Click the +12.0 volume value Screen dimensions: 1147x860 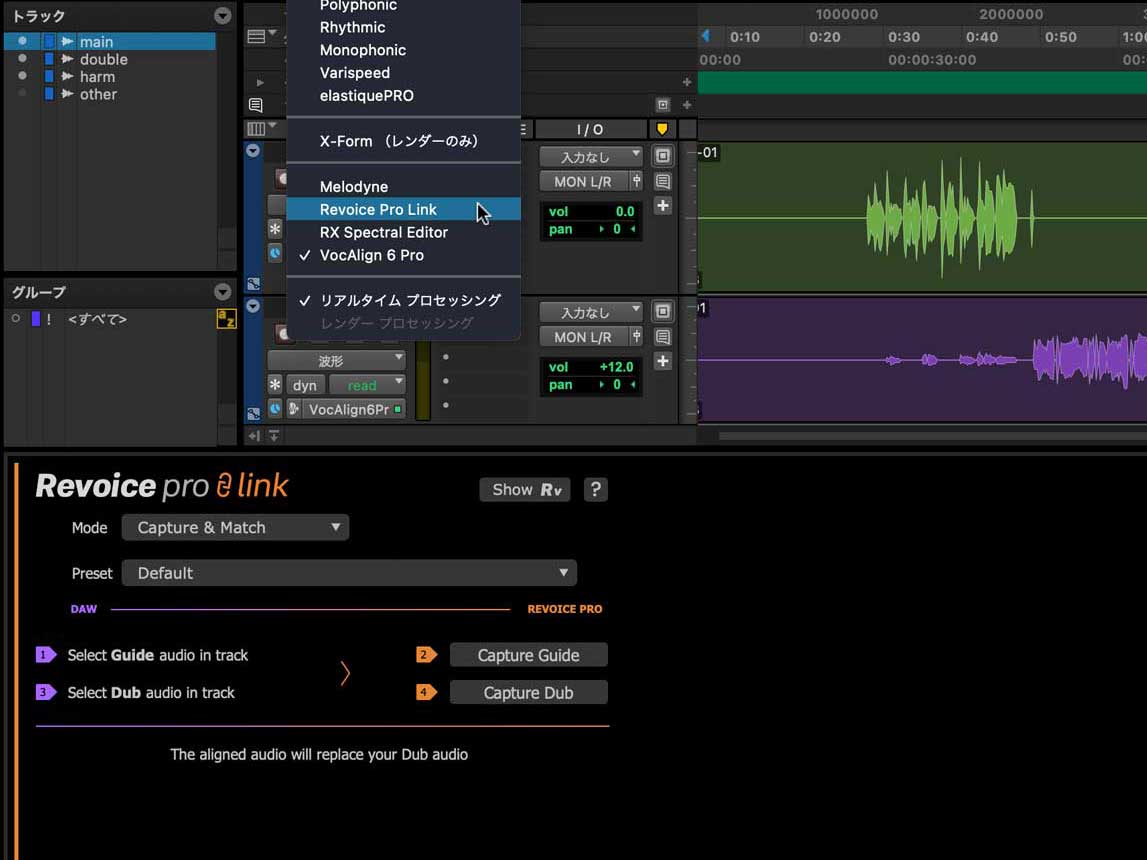point(616,367)
